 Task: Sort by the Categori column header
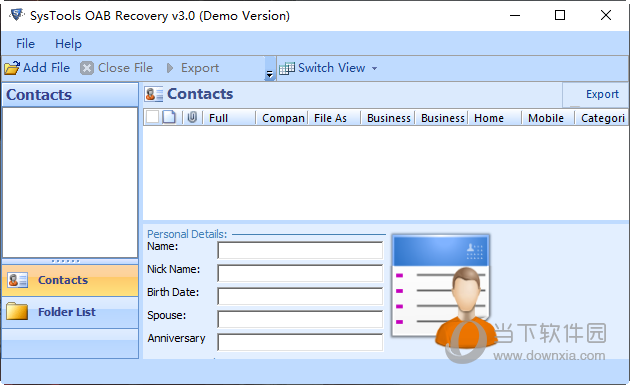[601, 118]
